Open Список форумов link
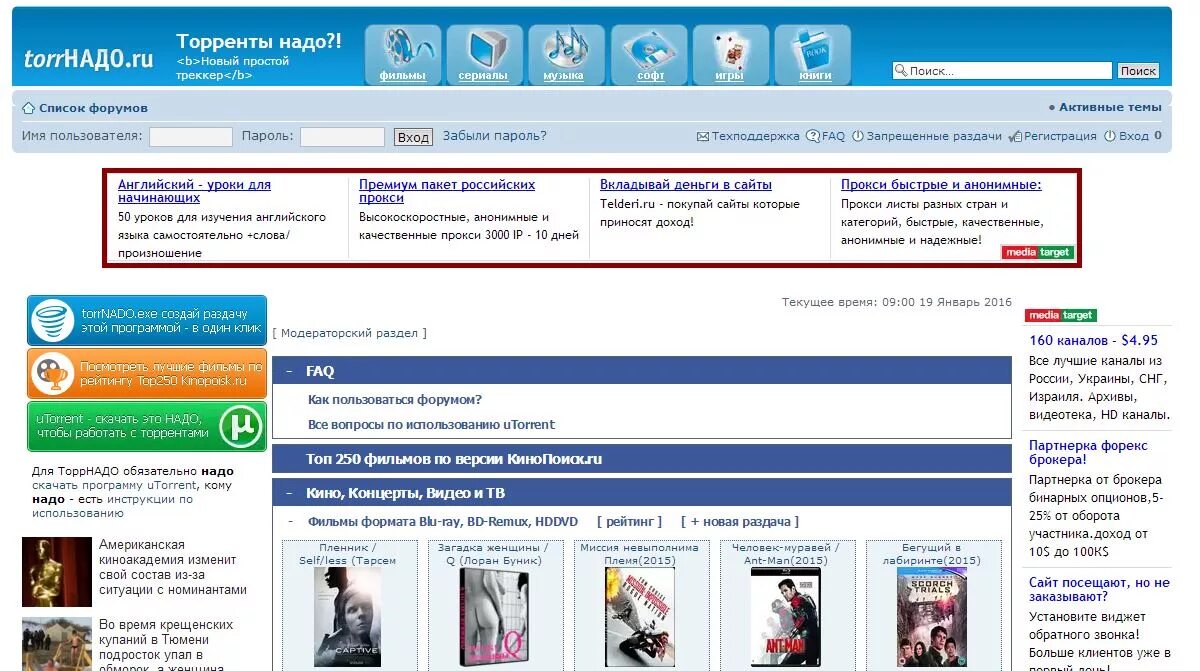 click(93, 108)
